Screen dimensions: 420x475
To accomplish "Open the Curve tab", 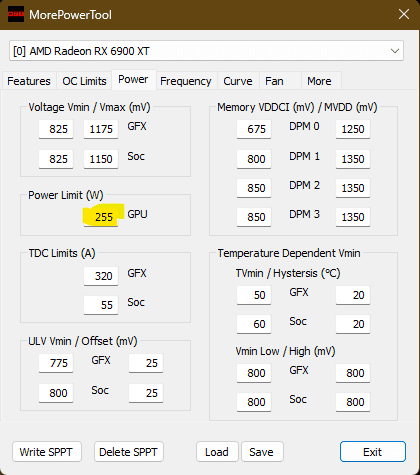I will coord(238,81).
